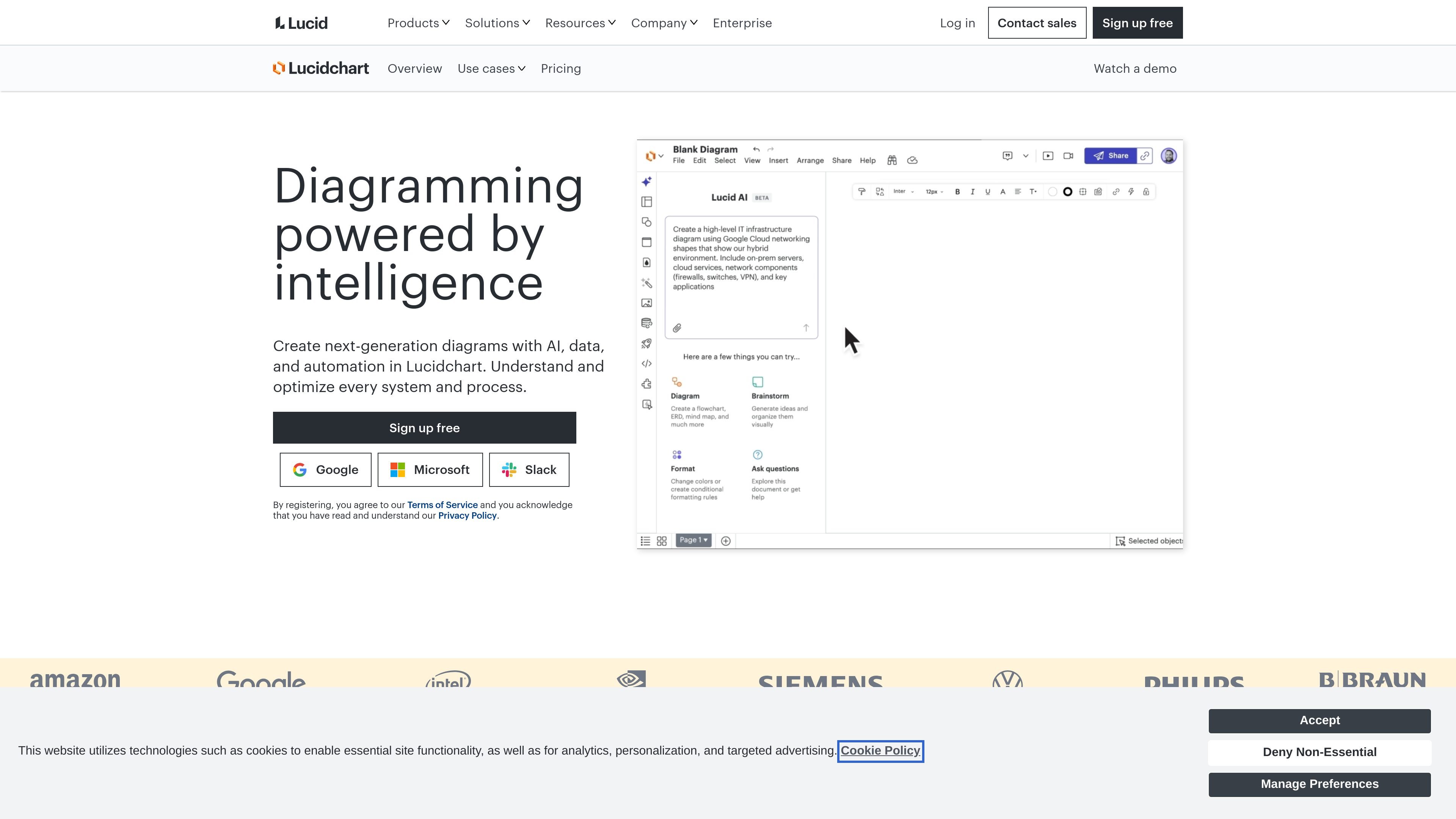1456x819 pixels.
Task: Click Watch a demo
Action: (1135, 68)
